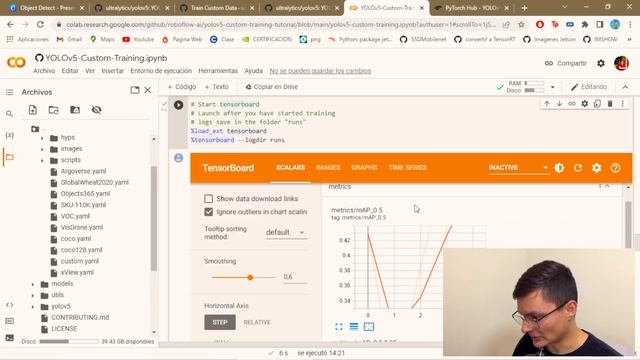Click the Colab logo
The width and height of the screenshot is (640, 360).
tap(16, 62)
